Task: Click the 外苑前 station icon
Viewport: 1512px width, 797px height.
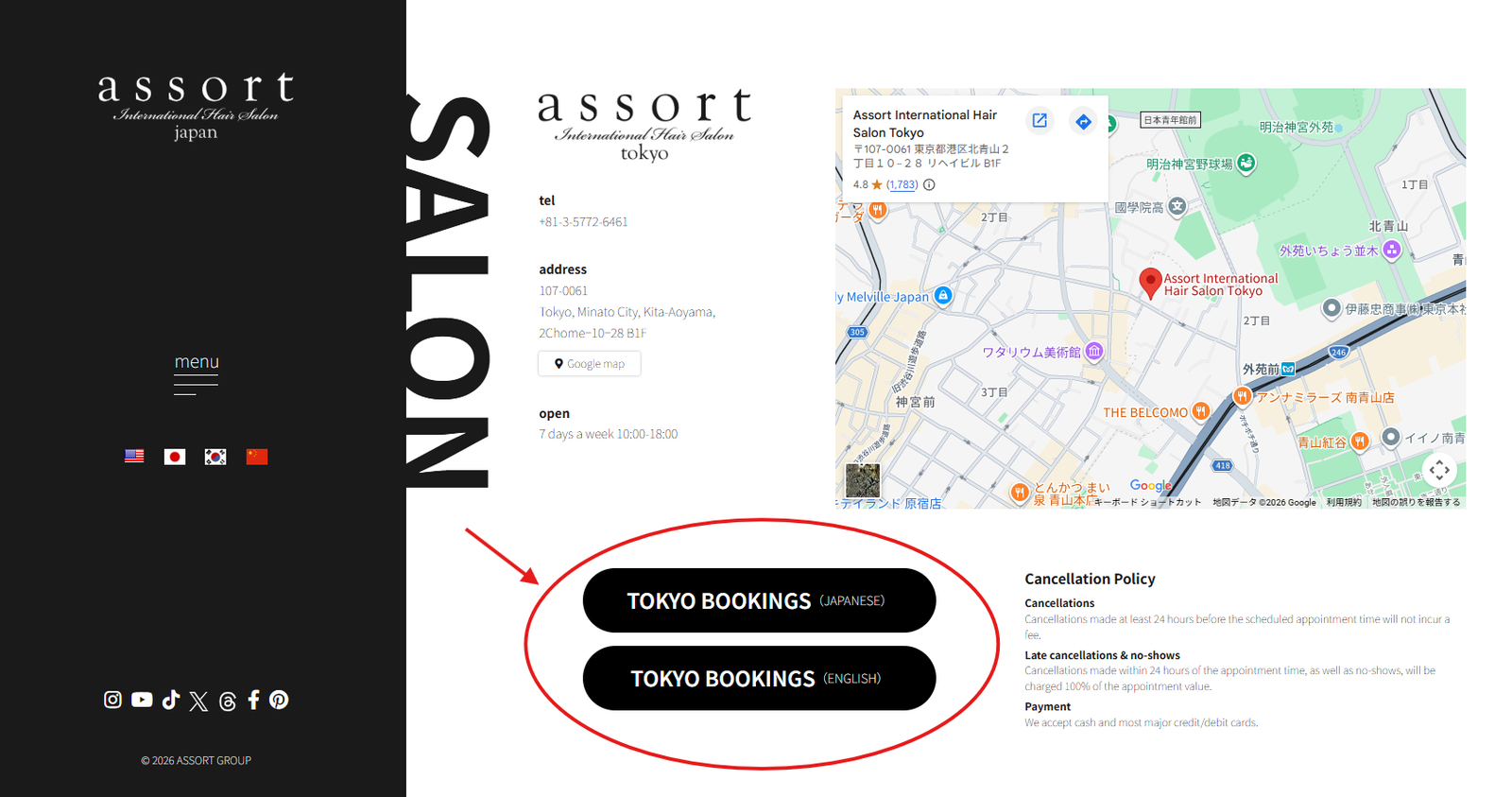Action: [x=1288, y=369]
